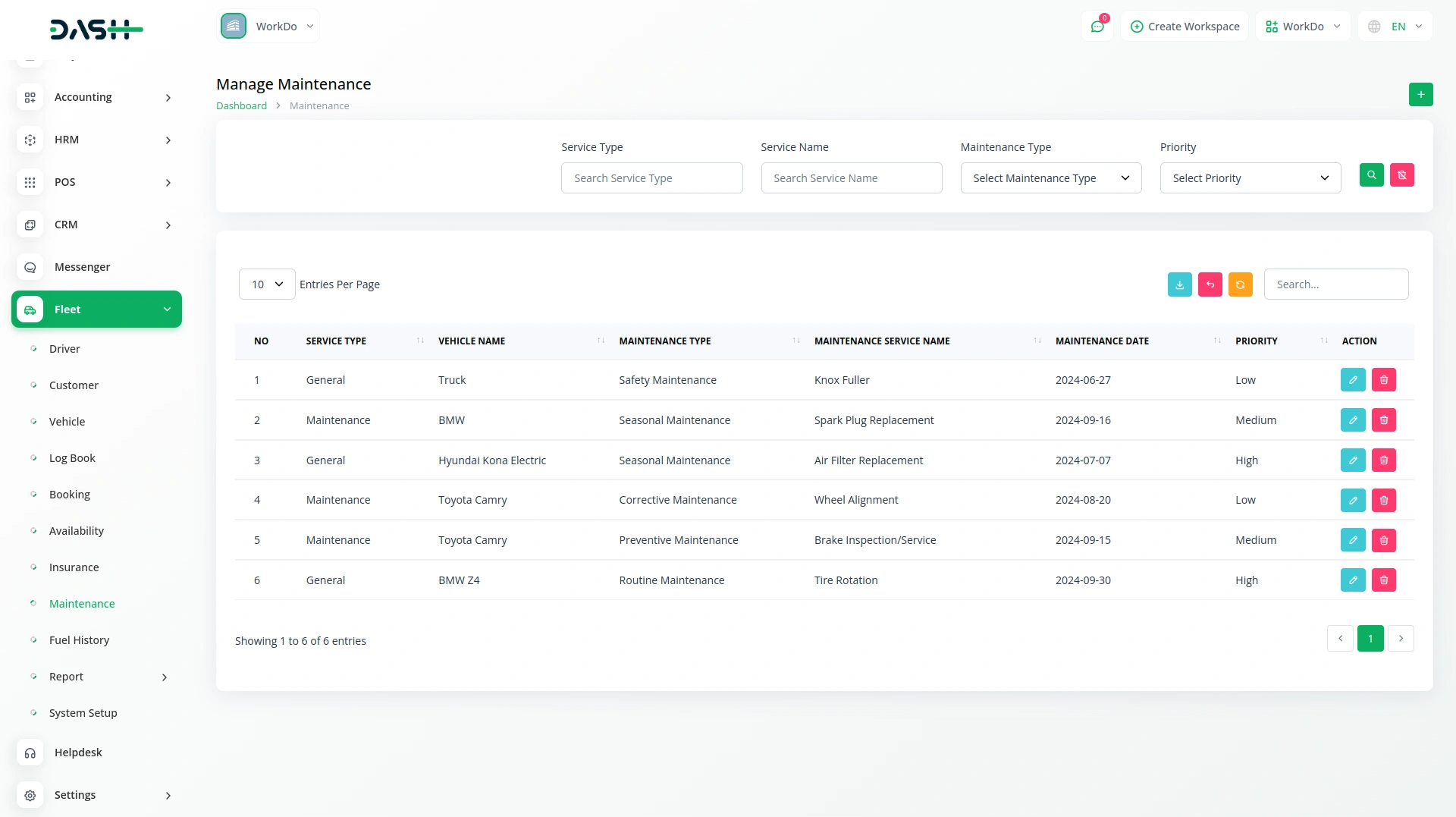Viewport: 1456px width, 817px height.
Task: Open the EN language dropdown
Action: point(1395,27)
